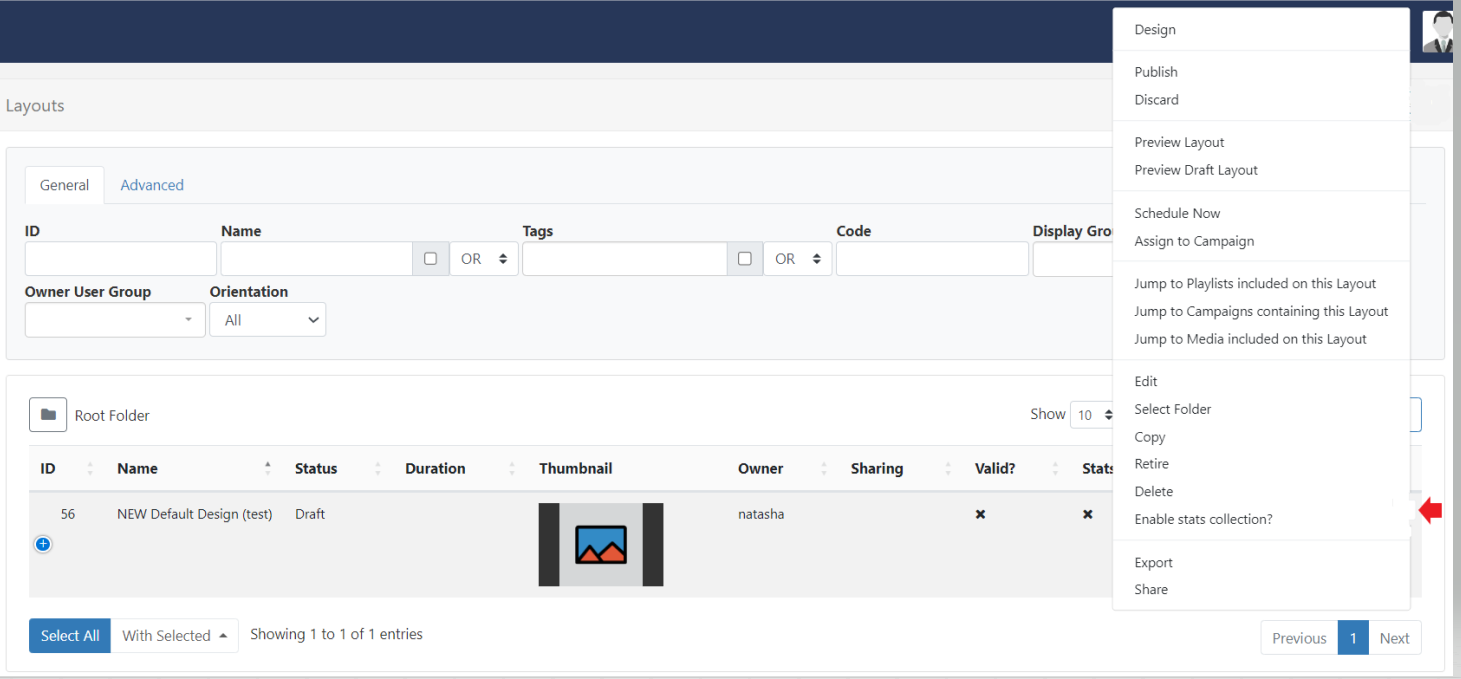Viewport: 1461px width, 679px height.
Task: Click the Name filter field
Action: (317, 258)
